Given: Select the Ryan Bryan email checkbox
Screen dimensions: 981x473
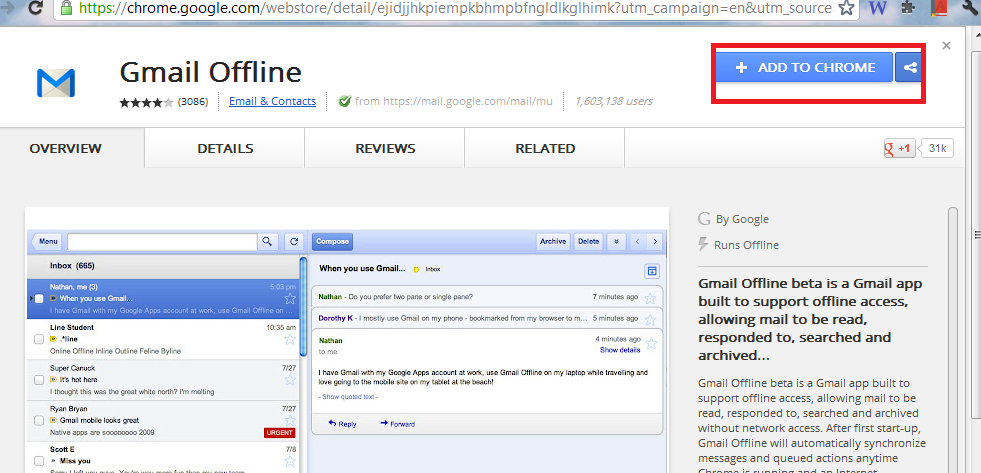Looking at the screenshot, I should [x=39, y=421].
